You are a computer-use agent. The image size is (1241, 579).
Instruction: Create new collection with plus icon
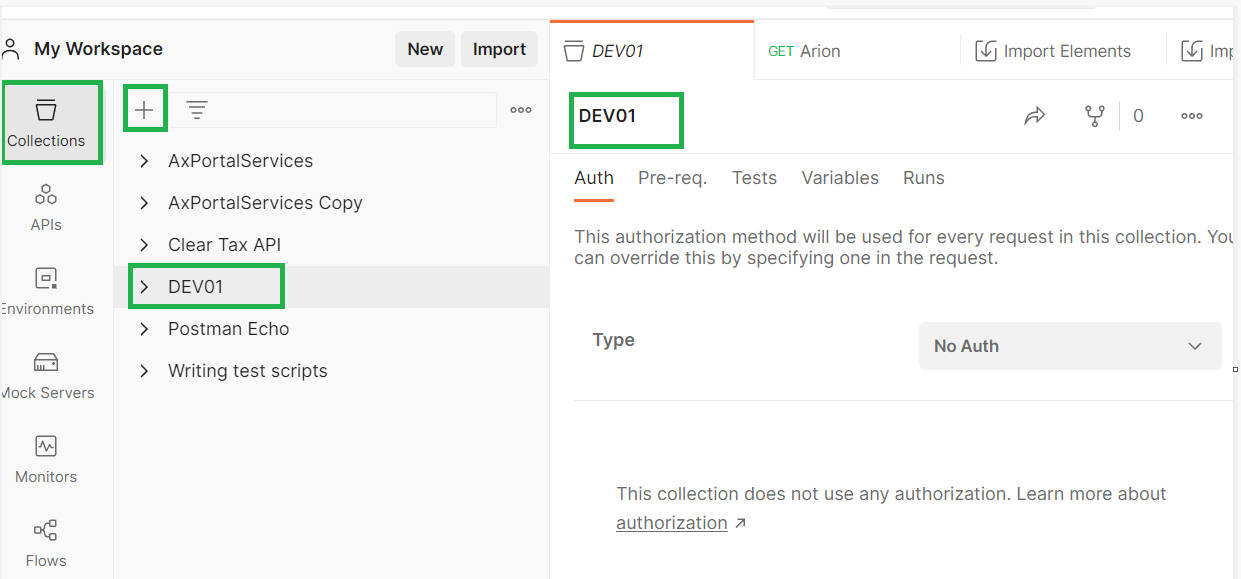[x=145, y=110]
